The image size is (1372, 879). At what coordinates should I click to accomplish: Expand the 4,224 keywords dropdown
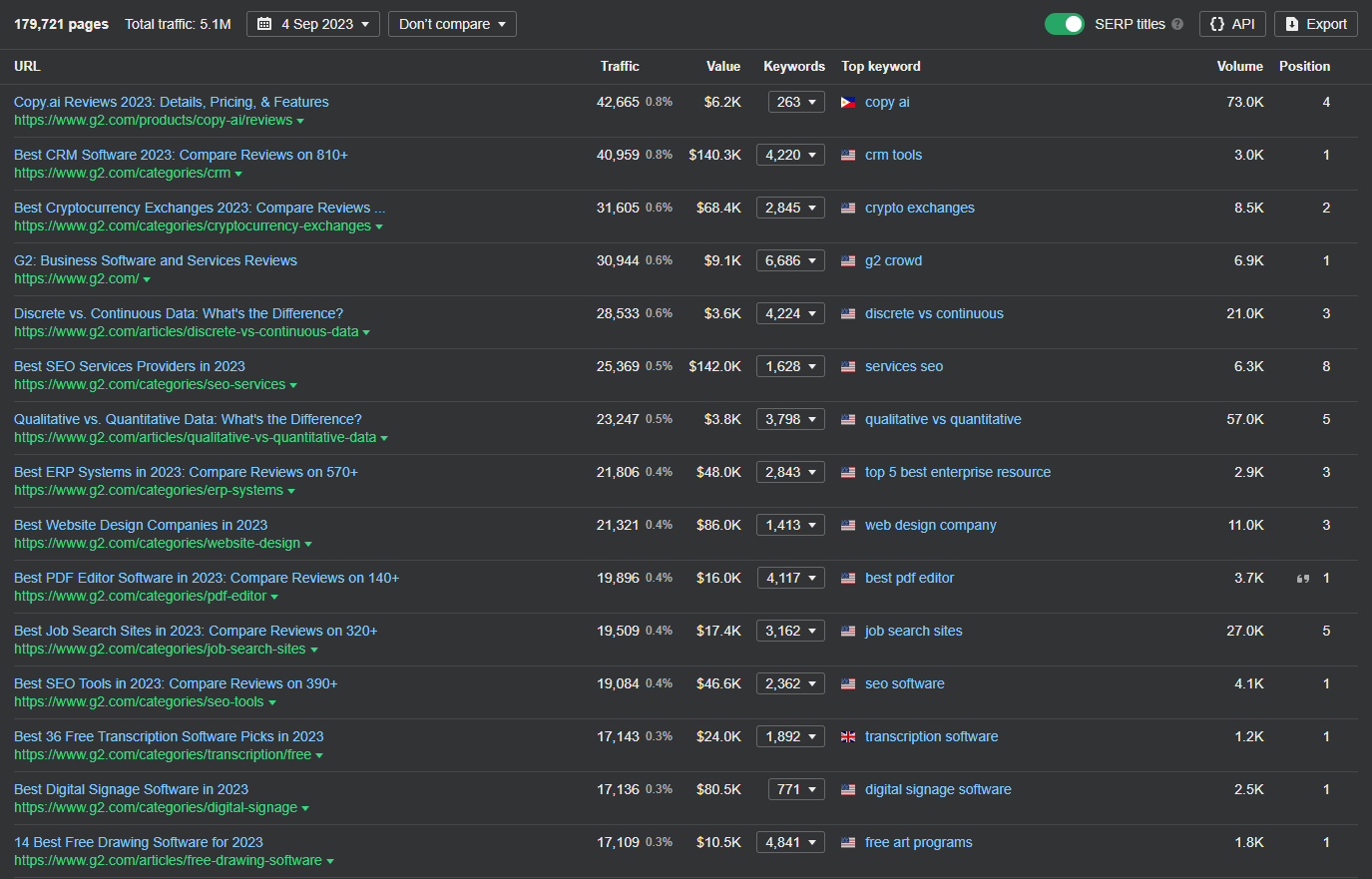click(x=790, y=313)
